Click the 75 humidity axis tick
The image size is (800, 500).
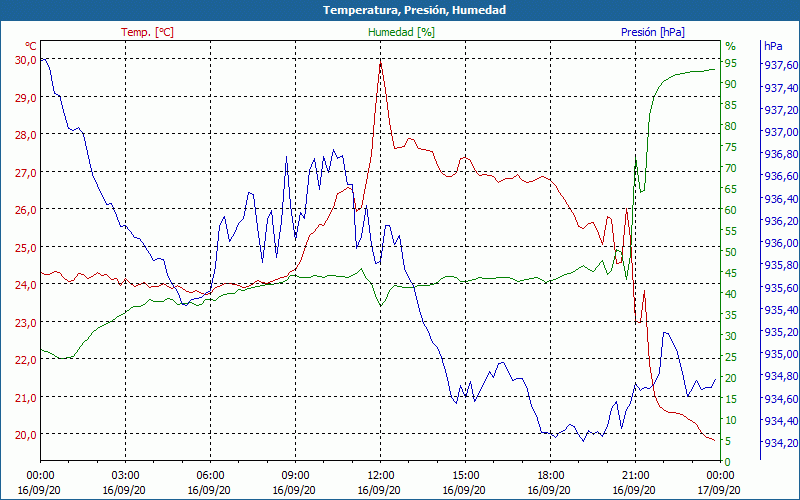(731, 147)
